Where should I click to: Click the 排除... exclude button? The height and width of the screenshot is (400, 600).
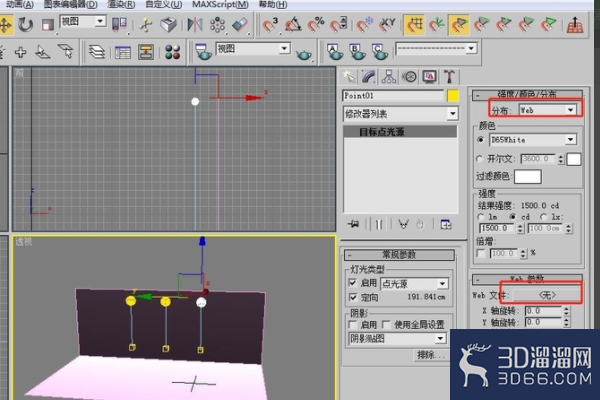[x=431, y=355]
